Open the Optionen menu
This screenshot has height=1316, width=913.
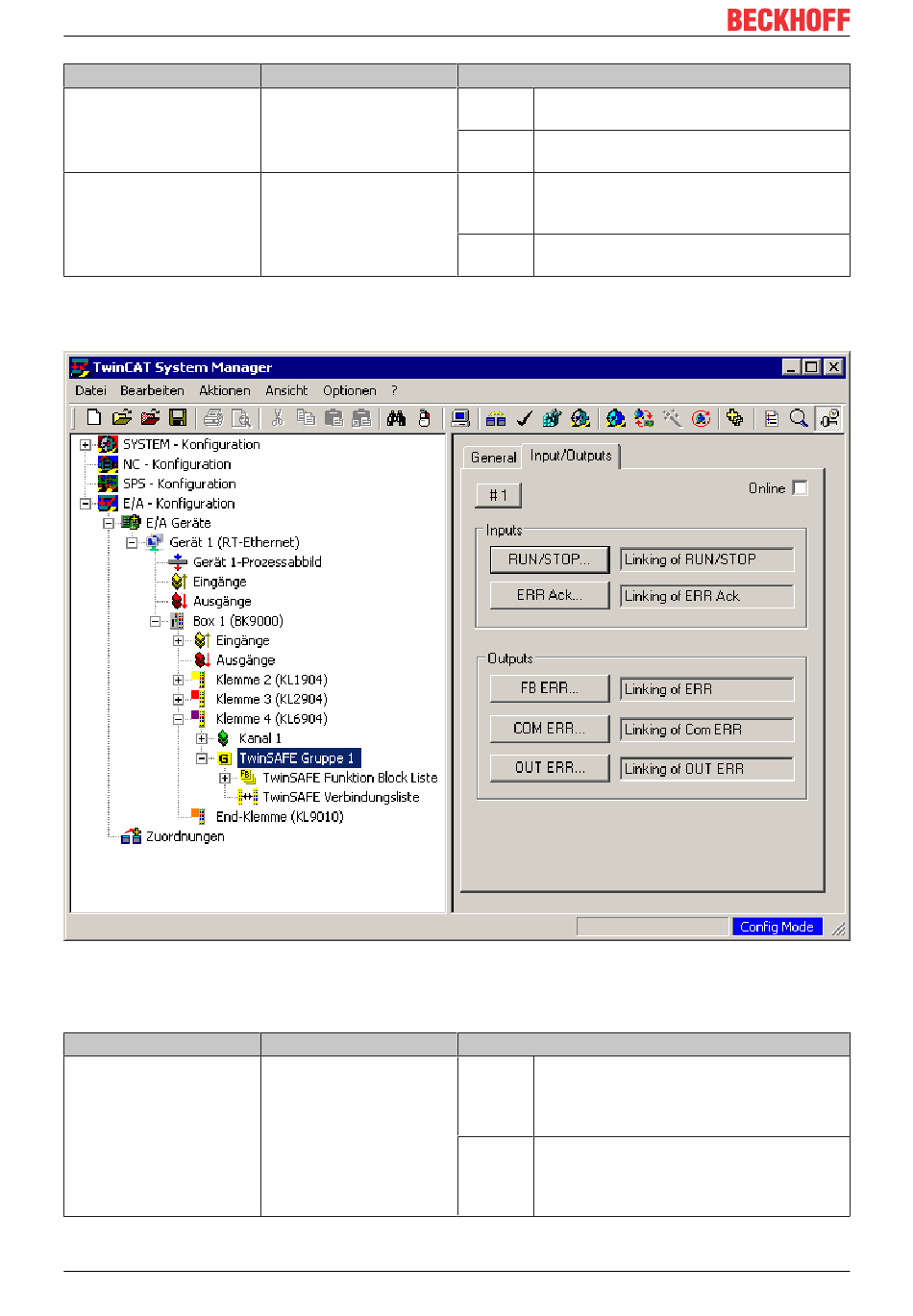pos(349,390)
